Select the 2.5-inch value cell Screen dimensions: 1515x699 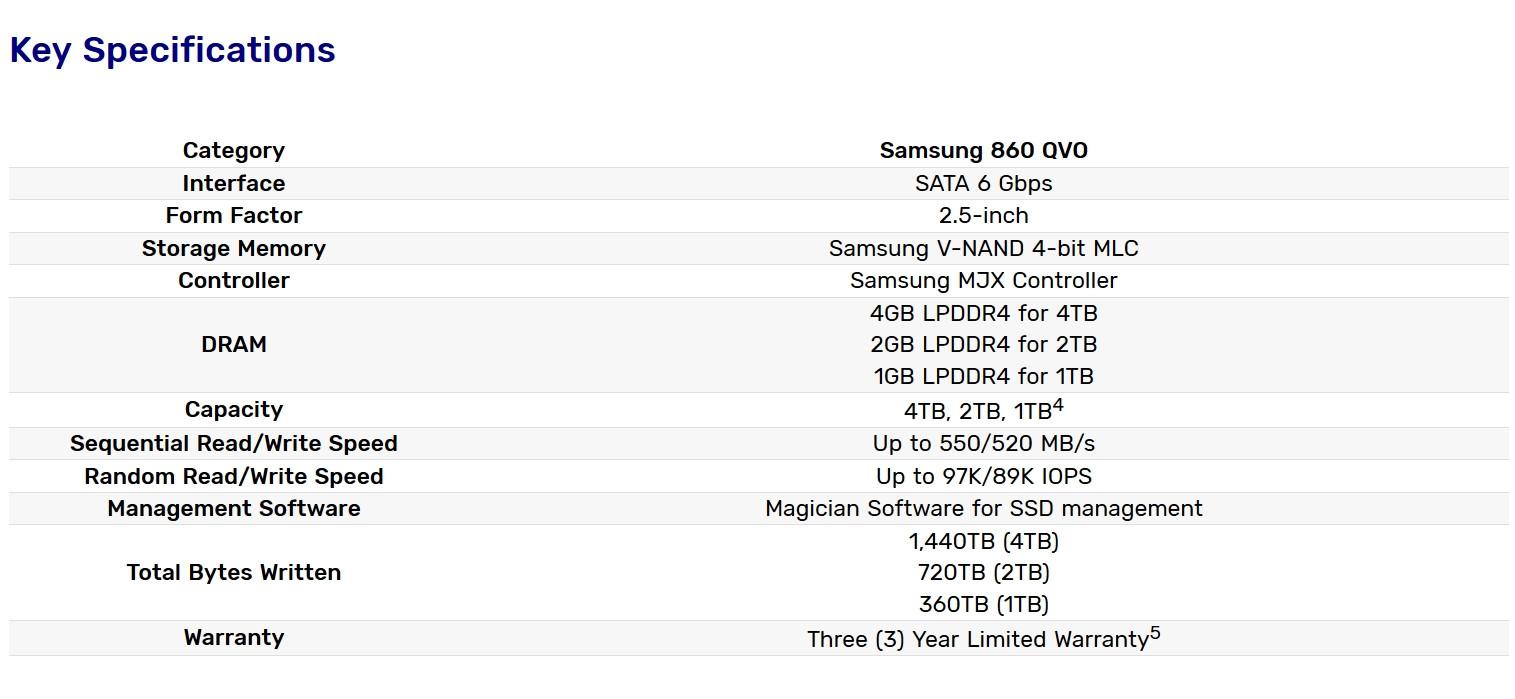coord(983,216)
